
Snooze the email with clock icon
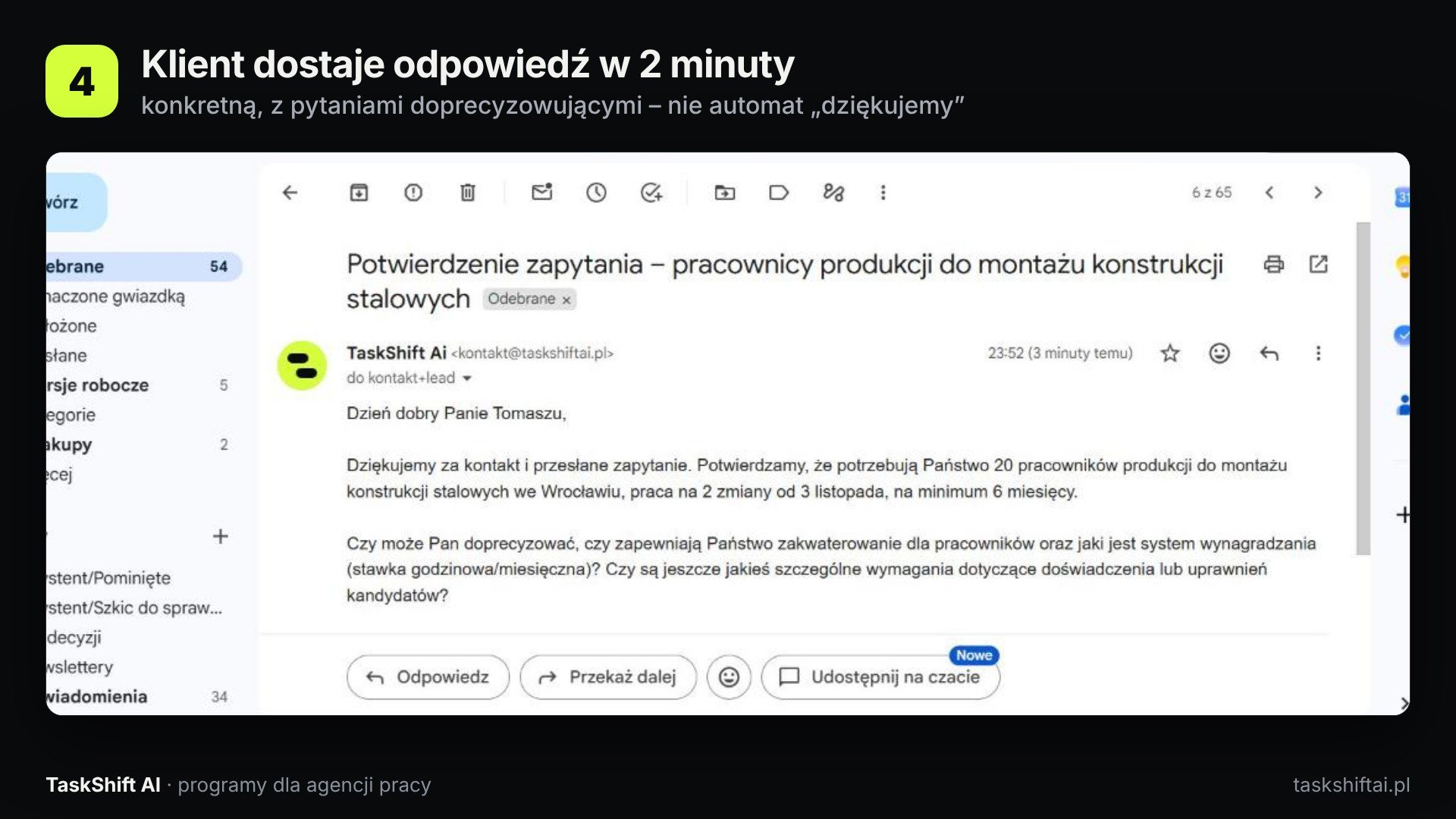click(597, 193)
